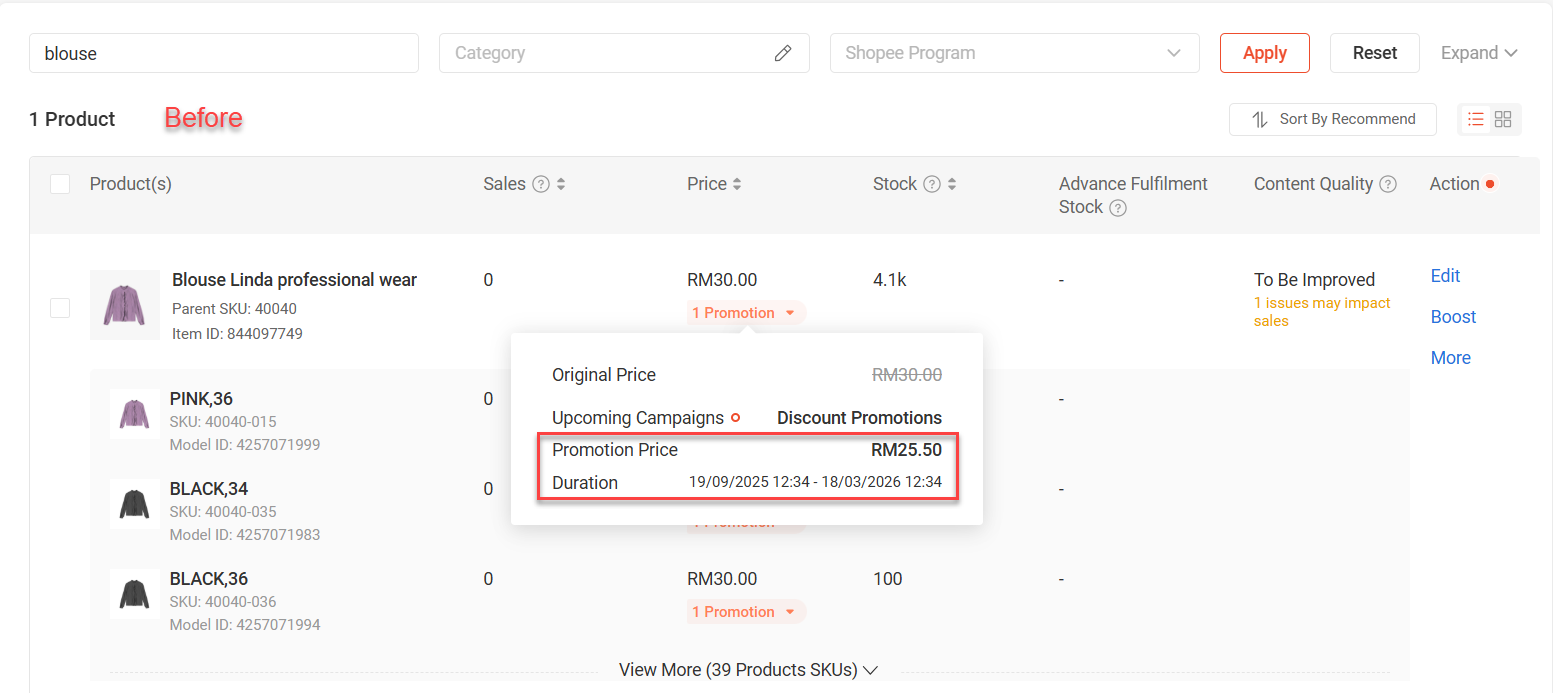Tick the Blouse Linda product checkbox
This screenshot has height=693, width=1553.
(60, 308)
